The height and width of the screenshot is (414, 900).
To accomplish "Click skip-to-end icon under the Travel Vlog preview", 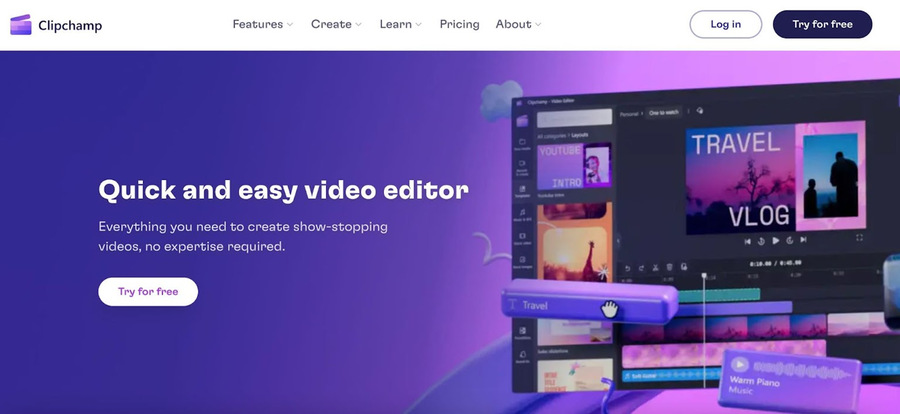I will [804, 240].
